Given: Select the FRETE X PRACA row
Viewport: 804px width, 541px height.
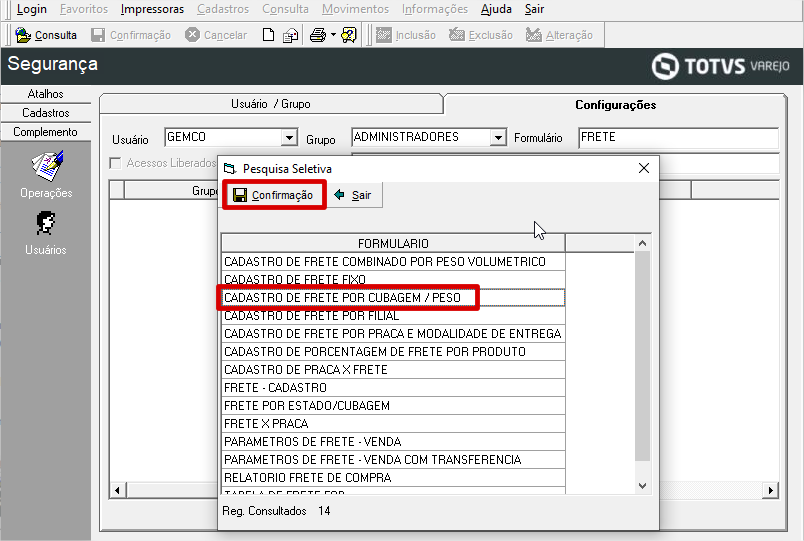Looking at the screenshot, I should pos(393,423).
